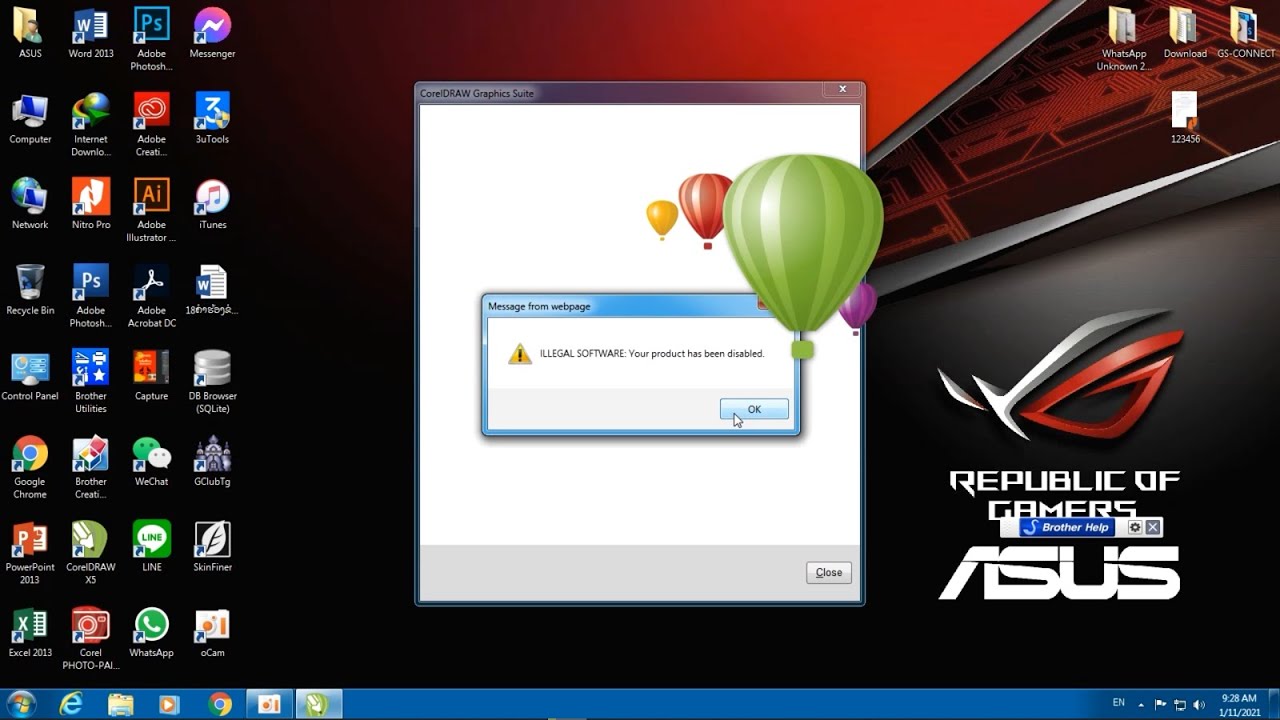Select the 3uTools desktop icon
This screenshot has height=720, width=1280.
point(212,119)
